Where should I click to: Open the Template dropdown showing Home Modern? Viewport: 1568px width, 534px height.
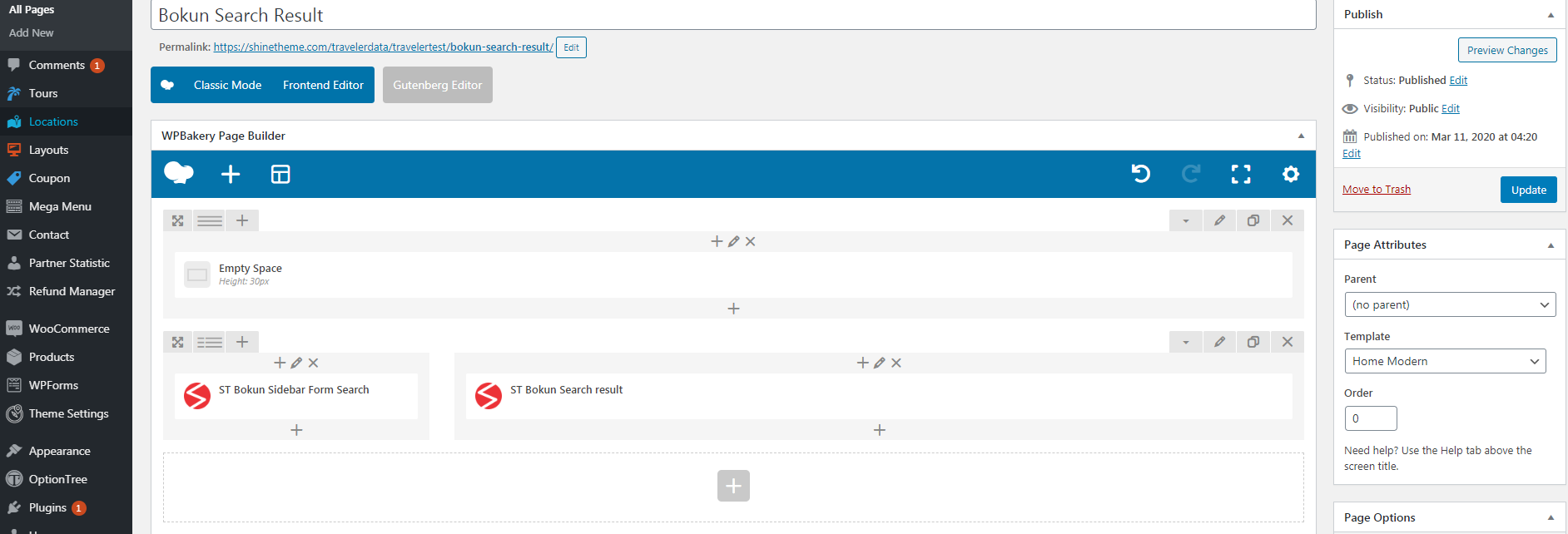click(1445, 361)
